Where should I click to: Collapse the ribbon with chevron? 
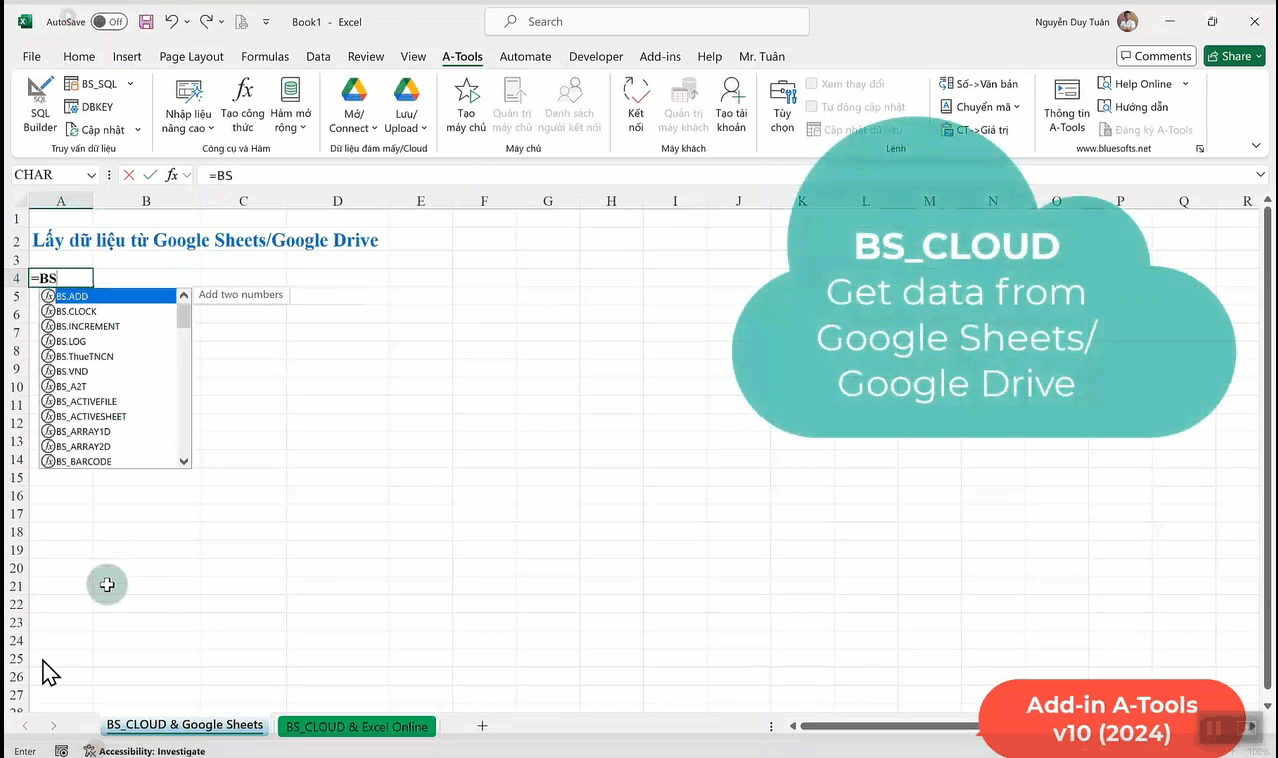[x=1257, y=146]
